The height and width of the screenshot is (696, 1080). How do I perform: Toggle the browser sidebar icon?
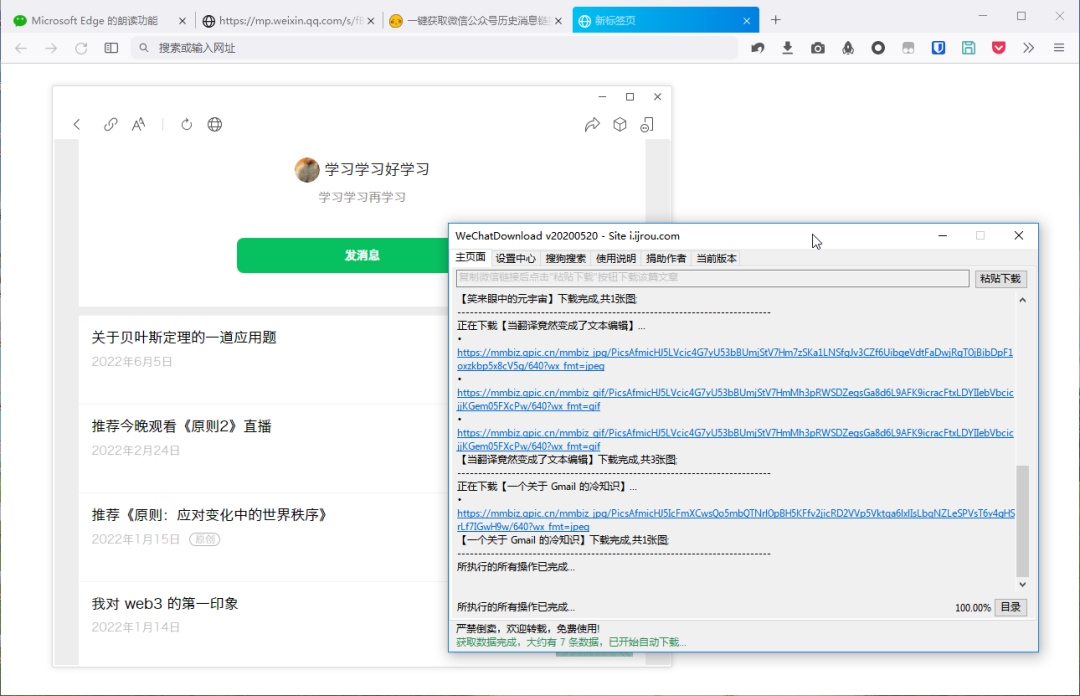point(111,48)
